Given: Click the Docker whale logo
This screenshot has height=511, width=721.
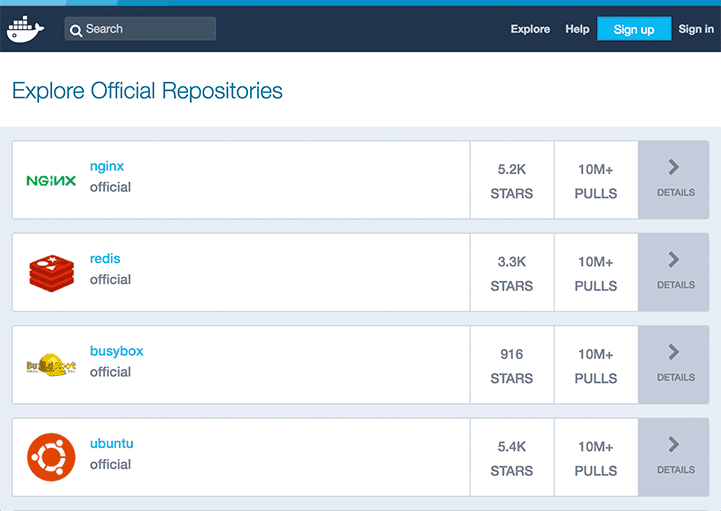Looking at the screenshot, I should 25,29.
